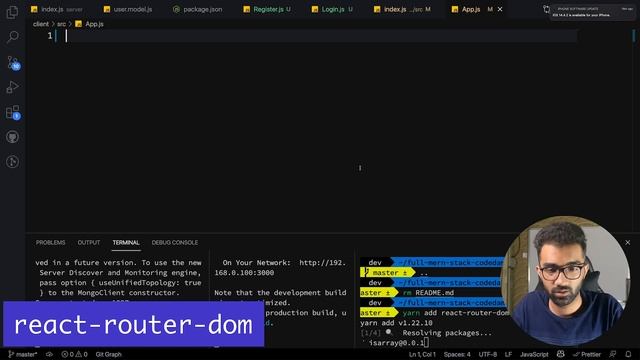Viewport: 640px width, 360px height.
Task: Click the 'yarn add react-router-dom' terminal line
Action: click(456, 313)
